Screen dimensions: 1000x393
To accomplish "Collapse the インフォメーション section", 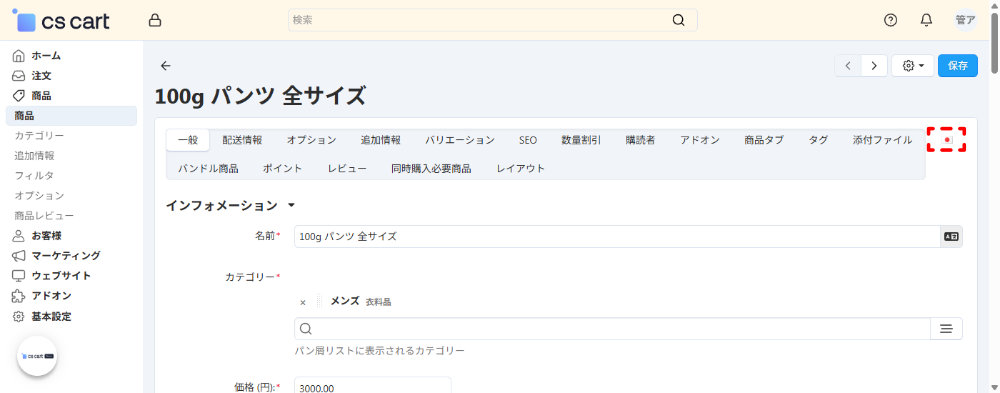I will pyautogui.click(x=230, y=206).
